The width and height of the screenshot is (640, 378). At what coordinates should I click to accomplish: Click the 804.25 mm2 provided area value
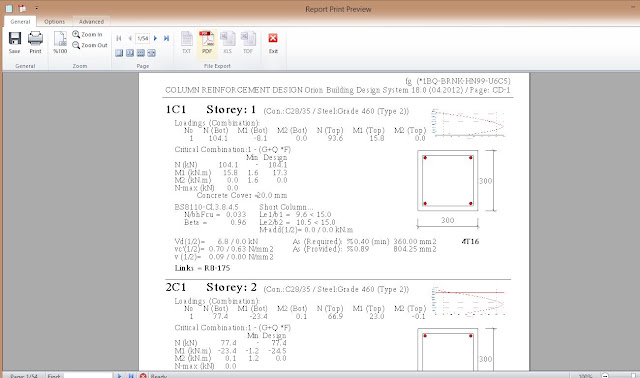(x=415, y=249)
